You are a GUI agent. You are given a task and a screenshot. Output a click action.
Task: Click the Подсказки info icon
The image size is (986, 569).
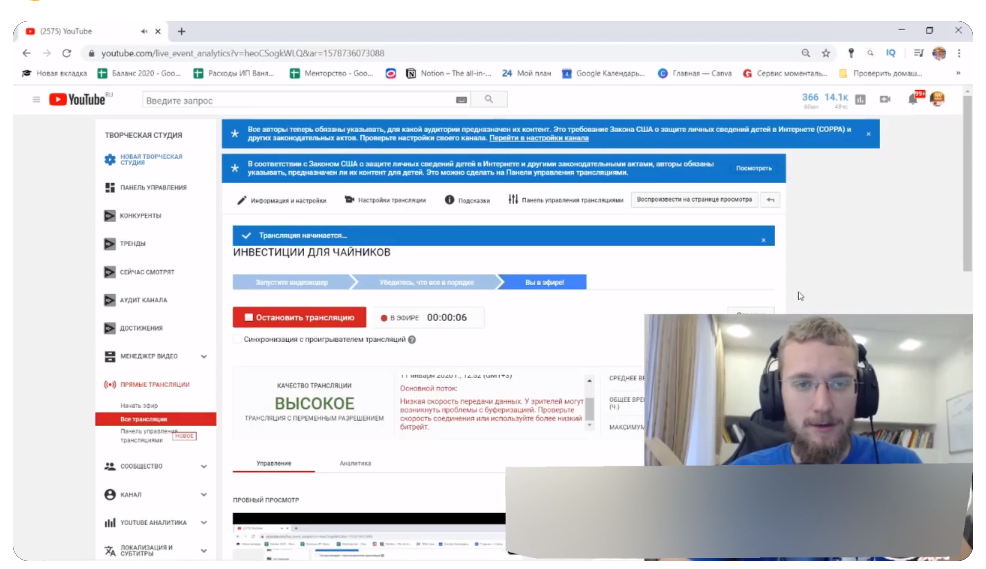pos(449,200)
